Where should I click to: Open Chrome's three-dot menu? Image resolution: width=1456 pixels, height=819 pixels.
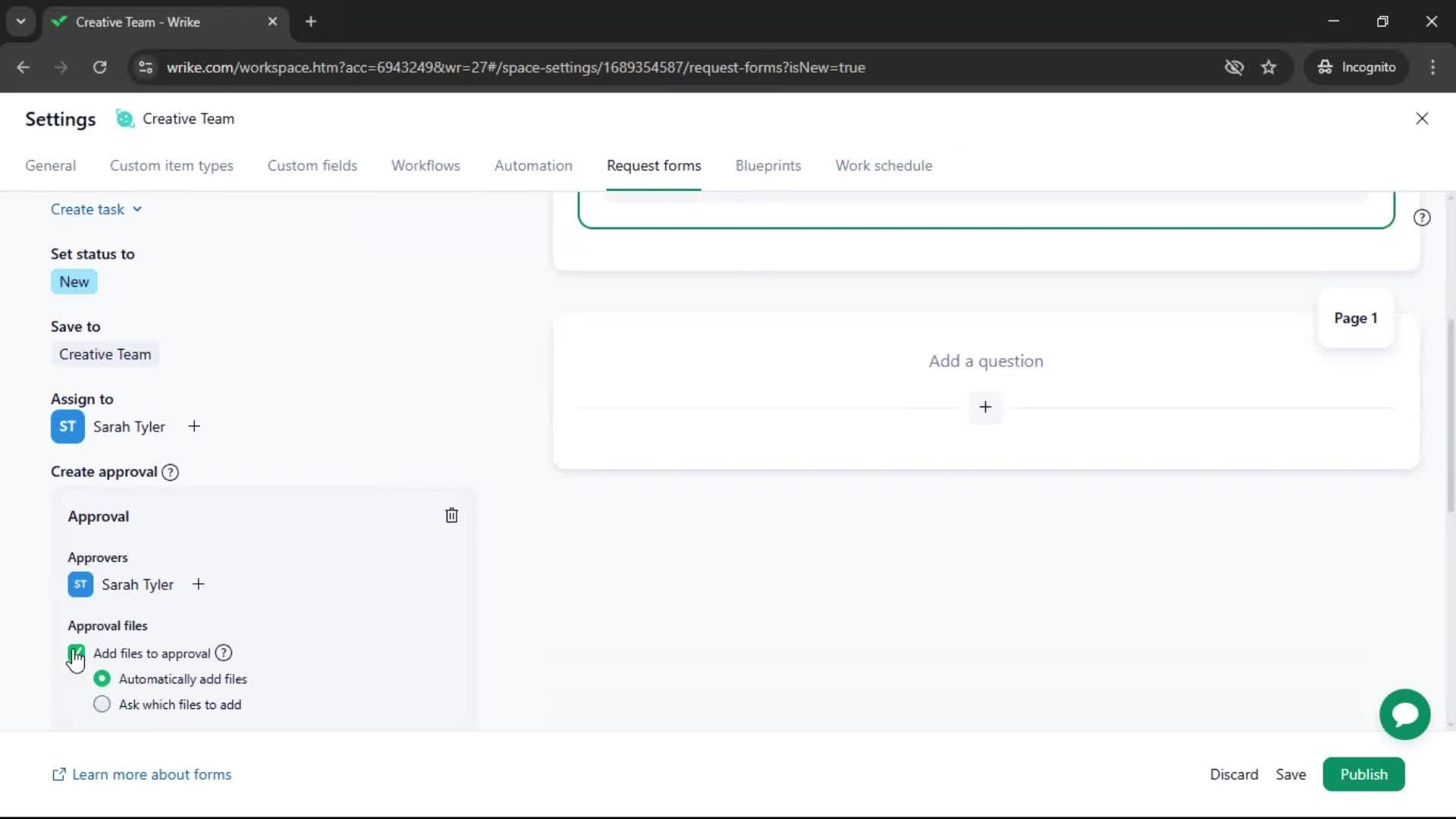[x=1432, y=67]
